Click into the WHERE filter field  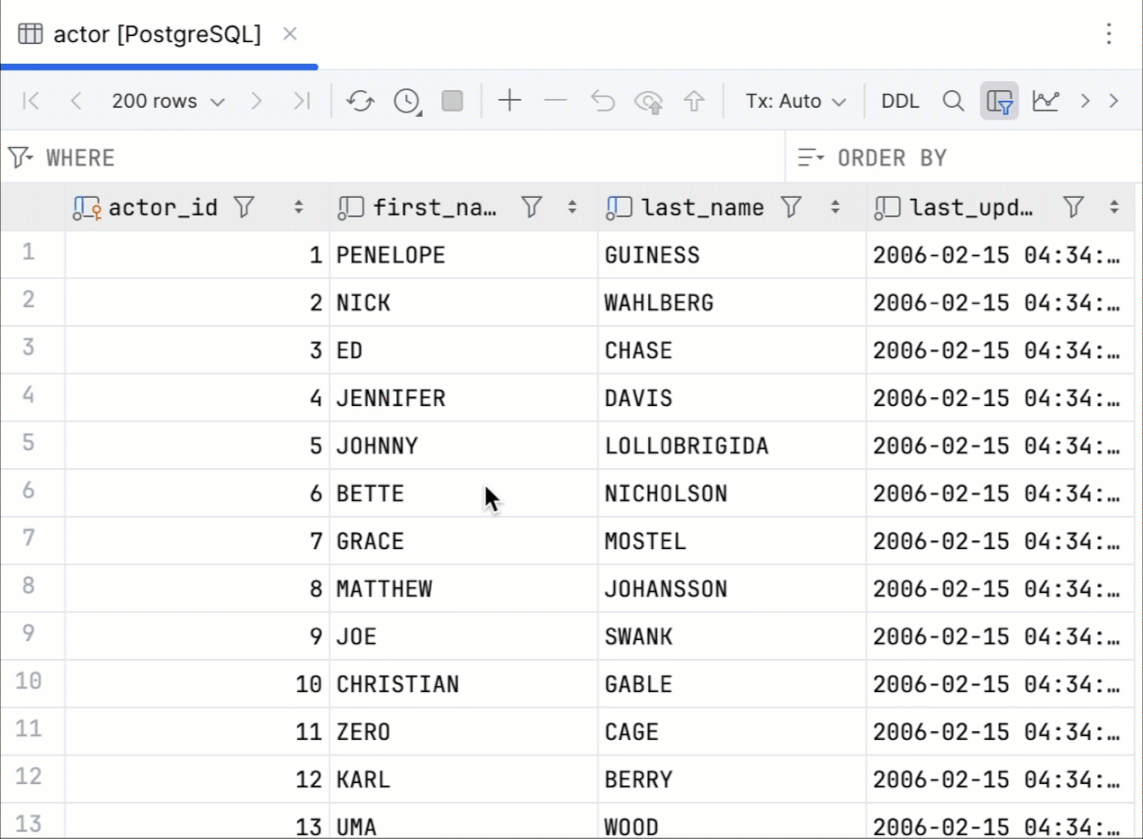click(x=400, y=158)
